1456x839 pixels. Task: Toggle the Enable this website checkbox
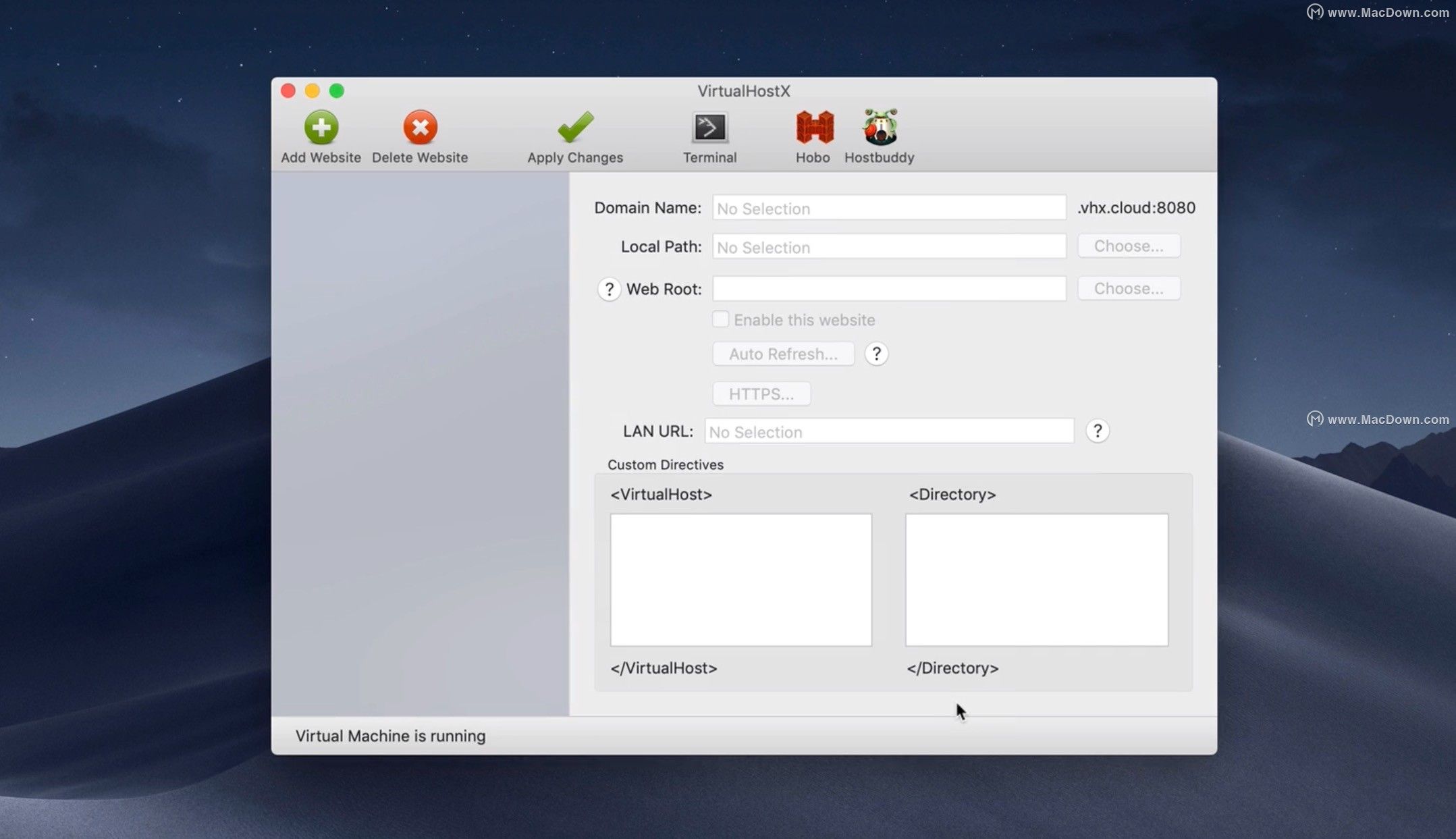pos(720,319)
